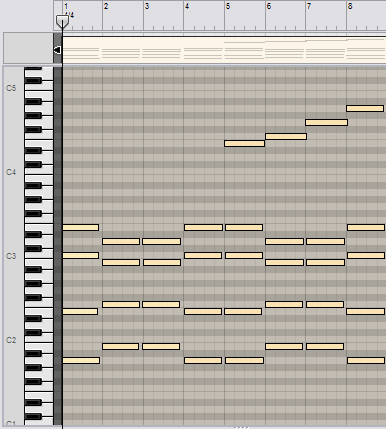Click bar 5 on the timeline ruler

click(228, 6)
